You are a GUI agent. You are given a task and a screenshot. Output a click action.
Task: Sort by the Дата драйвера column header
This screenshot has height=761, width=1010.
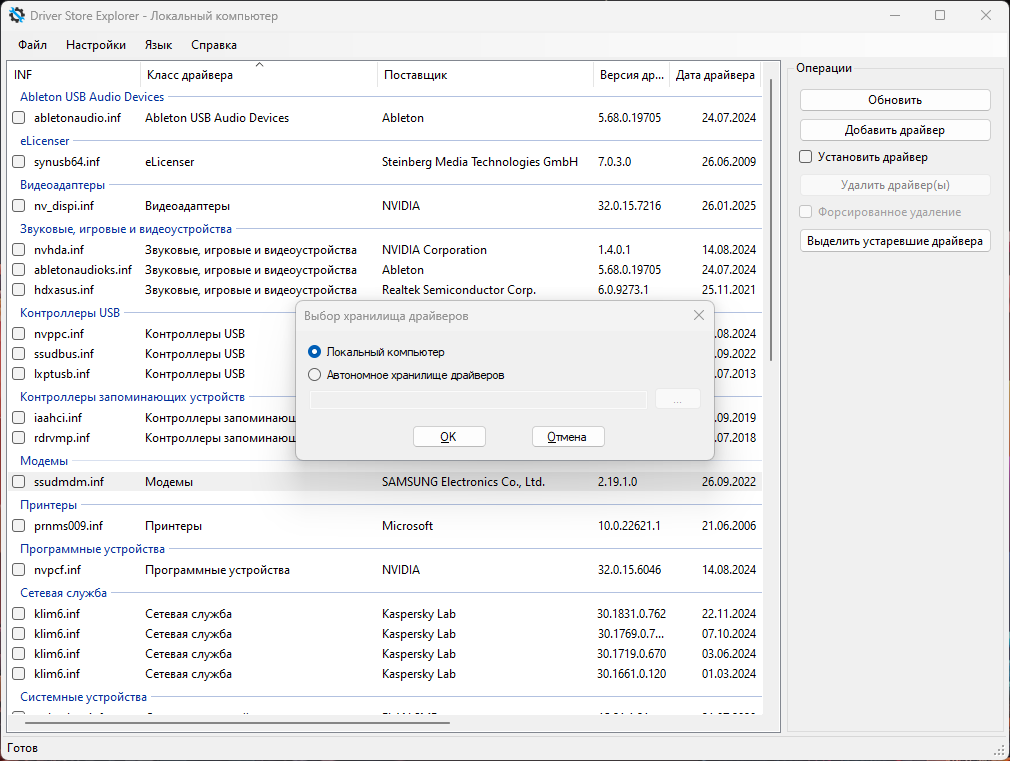tap(715, 75)
